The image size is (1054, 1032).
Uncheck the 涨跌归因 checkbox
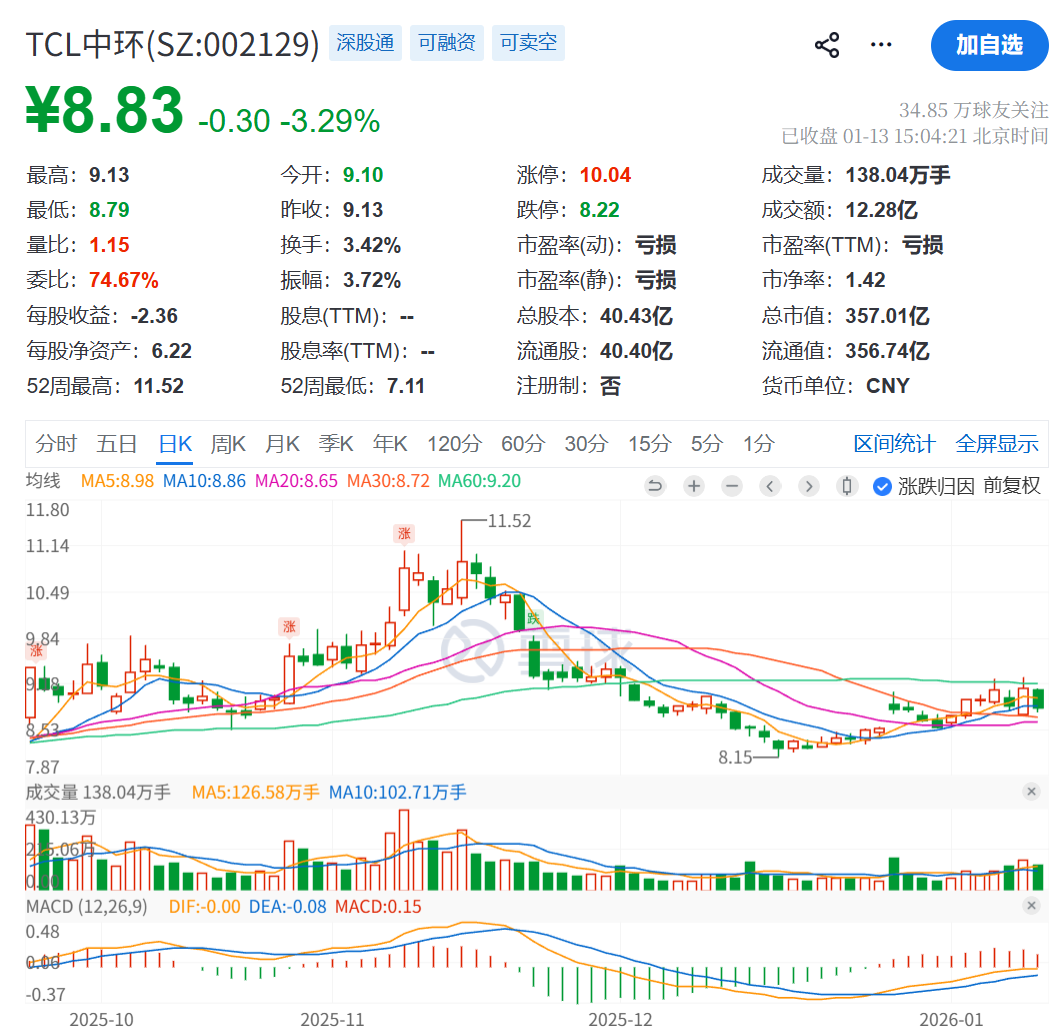(x=882, y=487)
